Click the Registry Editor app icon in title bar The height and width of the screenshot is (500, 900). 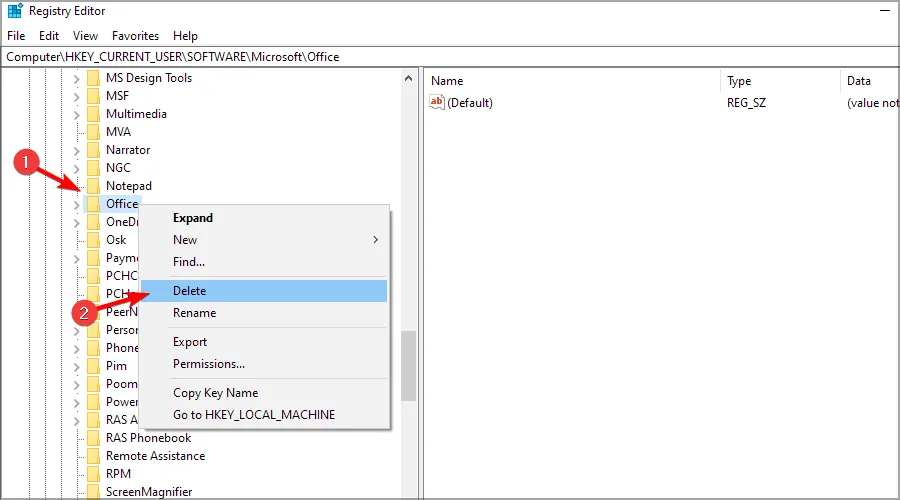point(14,13)
